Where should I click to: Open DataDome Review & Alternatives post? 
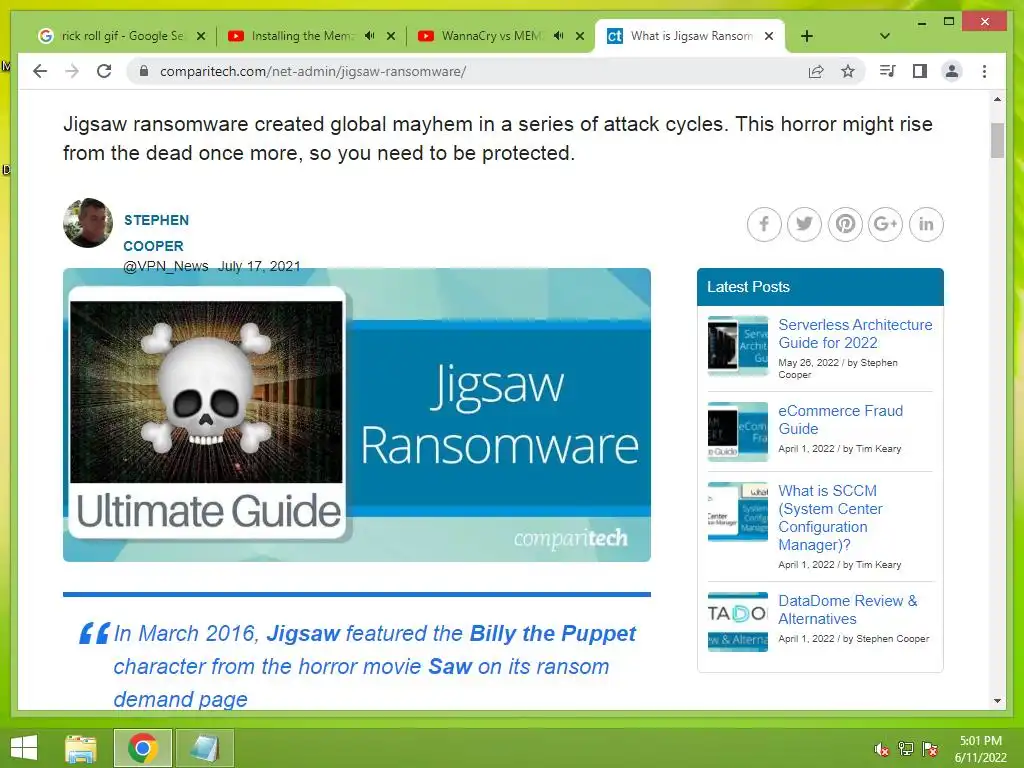pyautogui.click(x=848, y=609)
